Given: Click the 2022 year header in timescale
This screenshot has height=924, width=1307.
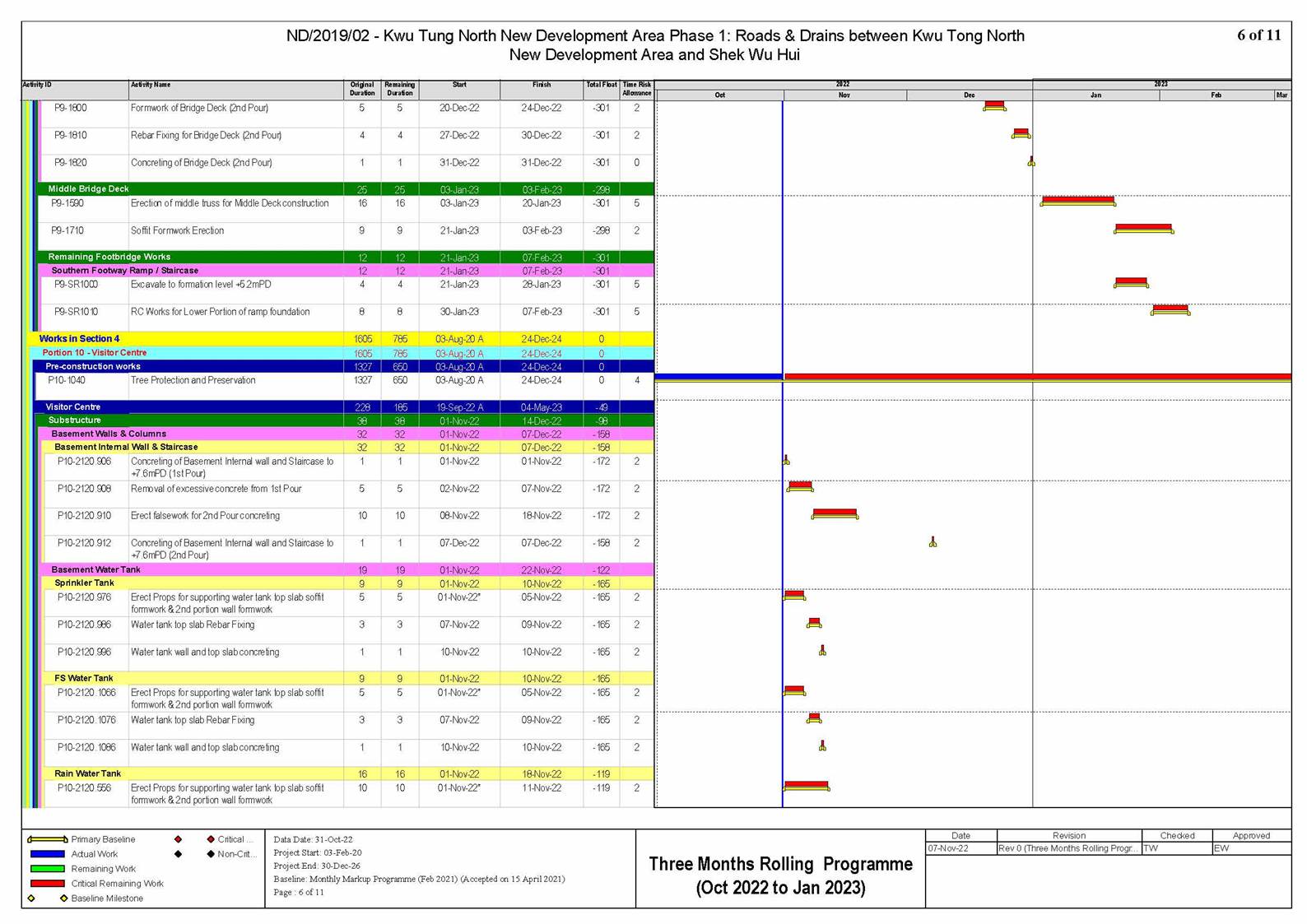Looking at the screenshot, I should pyautogui.click(x=844, y=85).
